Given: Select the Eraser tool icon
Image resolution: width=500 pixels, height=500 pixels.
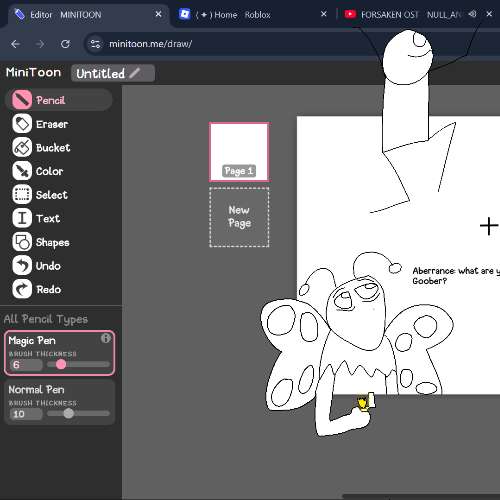Looking at the screenshot, I should 22,124.
